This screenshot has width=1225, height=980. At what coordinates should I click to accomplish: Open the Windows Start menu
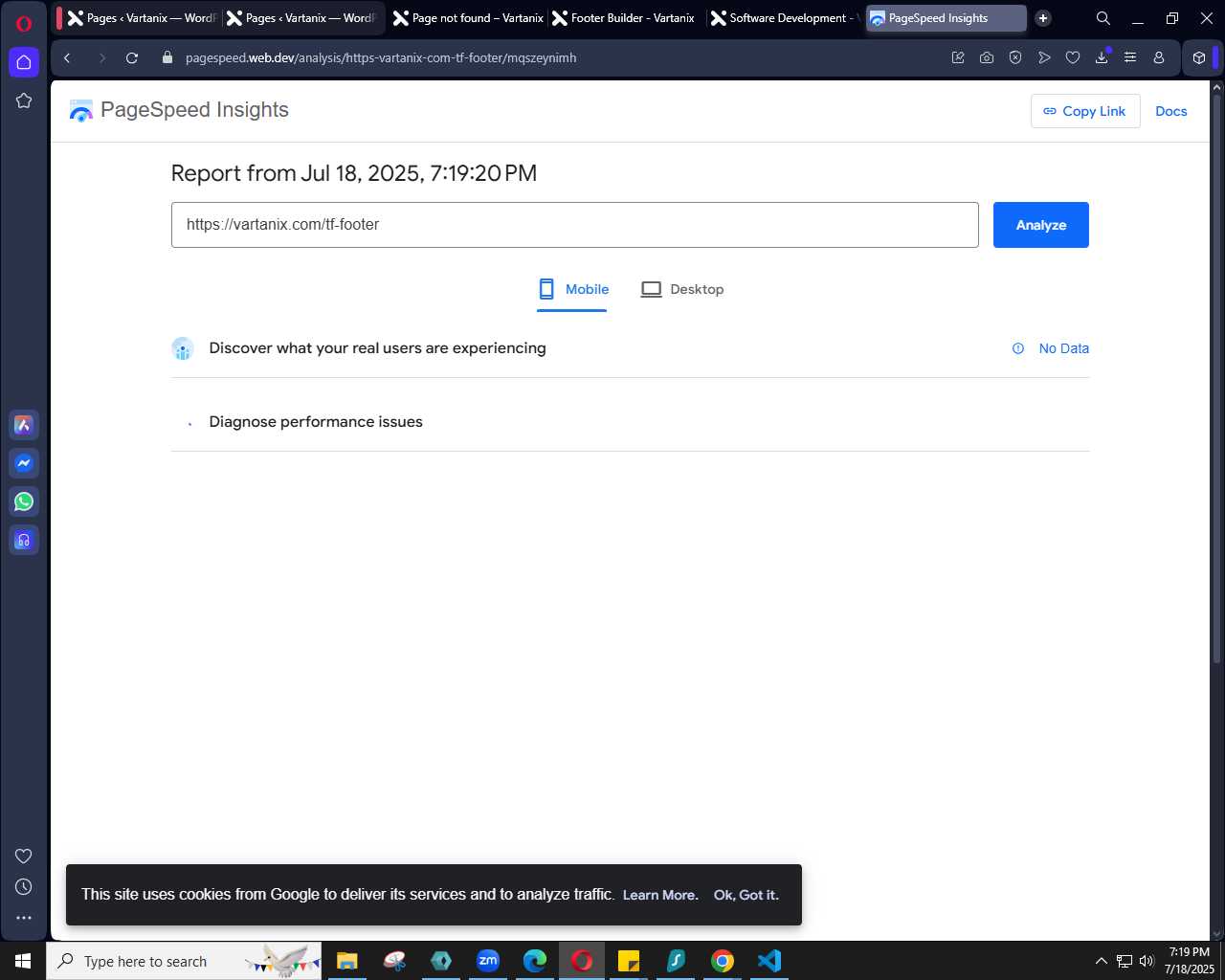tap(23, 961)
